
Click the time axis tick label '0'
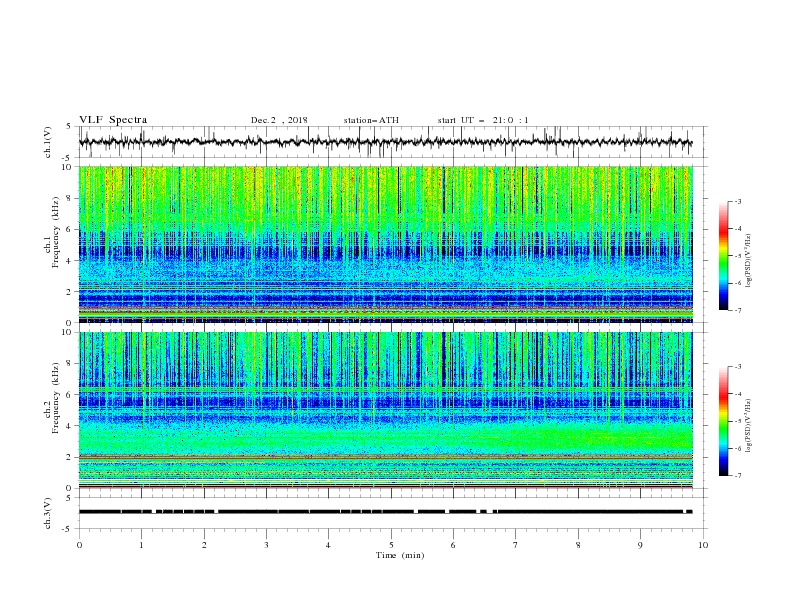[x=79, y=545]
